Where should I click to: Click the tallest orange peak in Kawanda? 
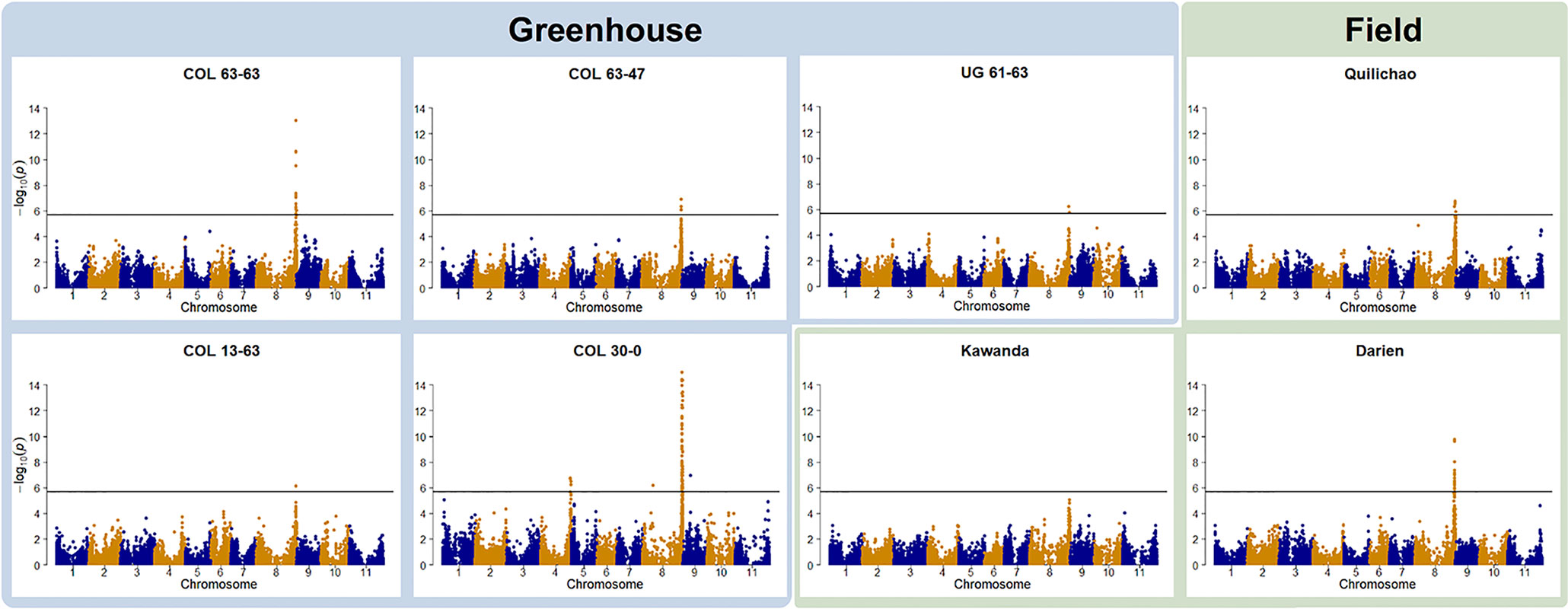(x=1069, y=501)
